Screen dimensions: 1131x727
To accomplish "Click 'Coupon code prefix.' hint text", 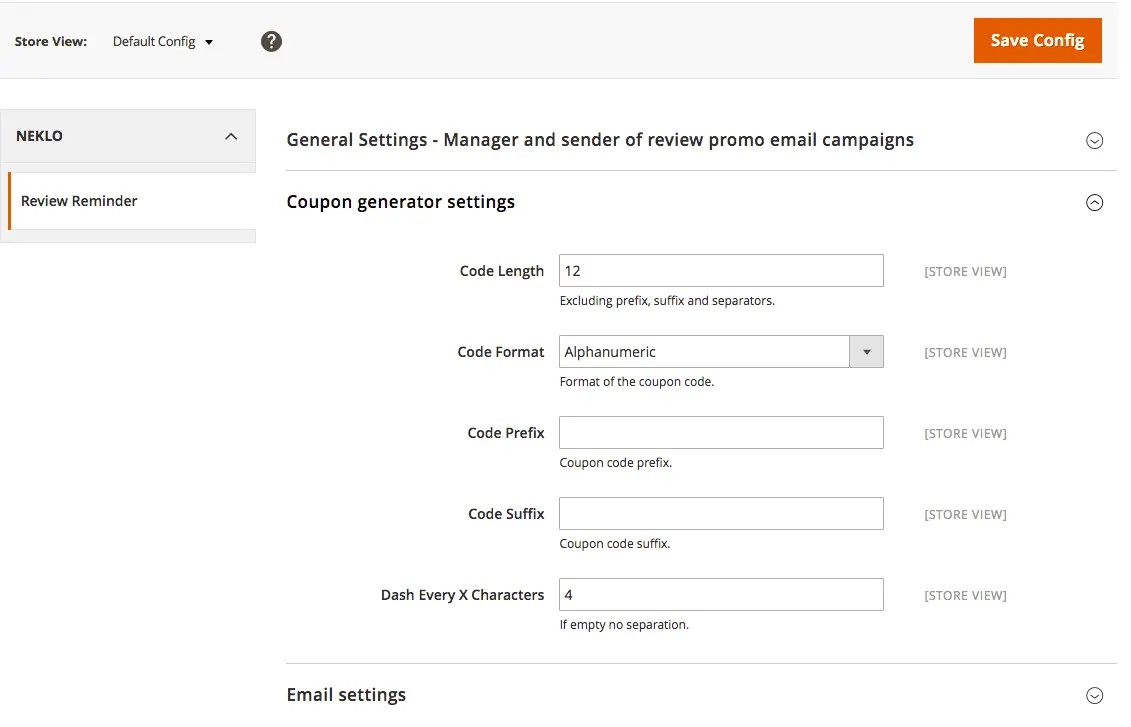I will click(615, 462).
